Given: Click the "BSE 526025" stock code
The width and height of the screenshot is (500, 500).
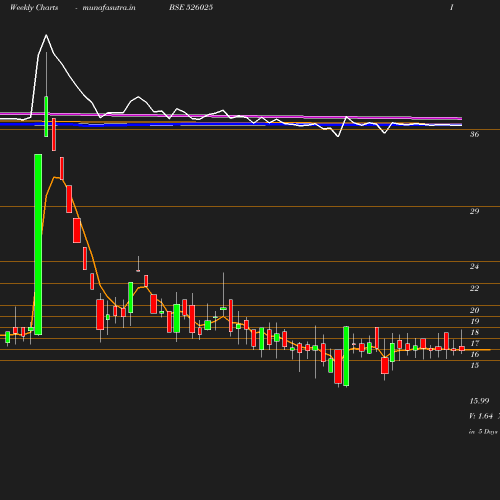Looking at the screenshot, I should coord(191,7).
